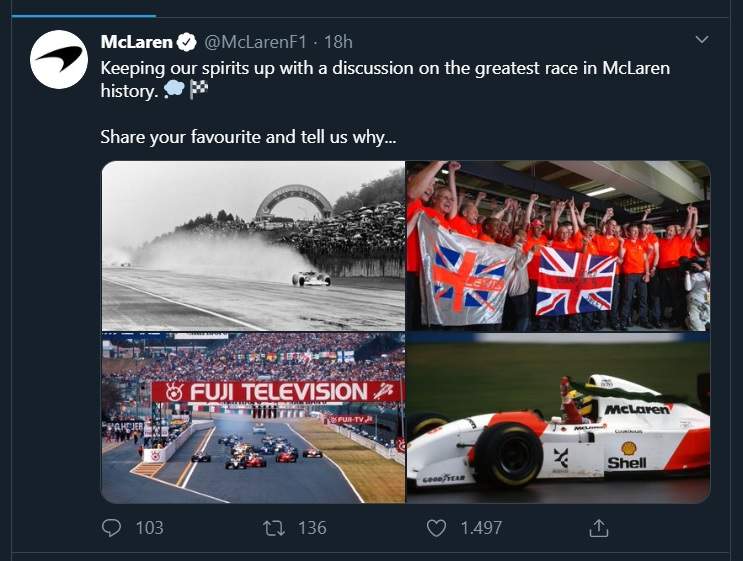Open the McLaren display name link
Viewport: 743px width, 561px height.
(x=137, y=42)
